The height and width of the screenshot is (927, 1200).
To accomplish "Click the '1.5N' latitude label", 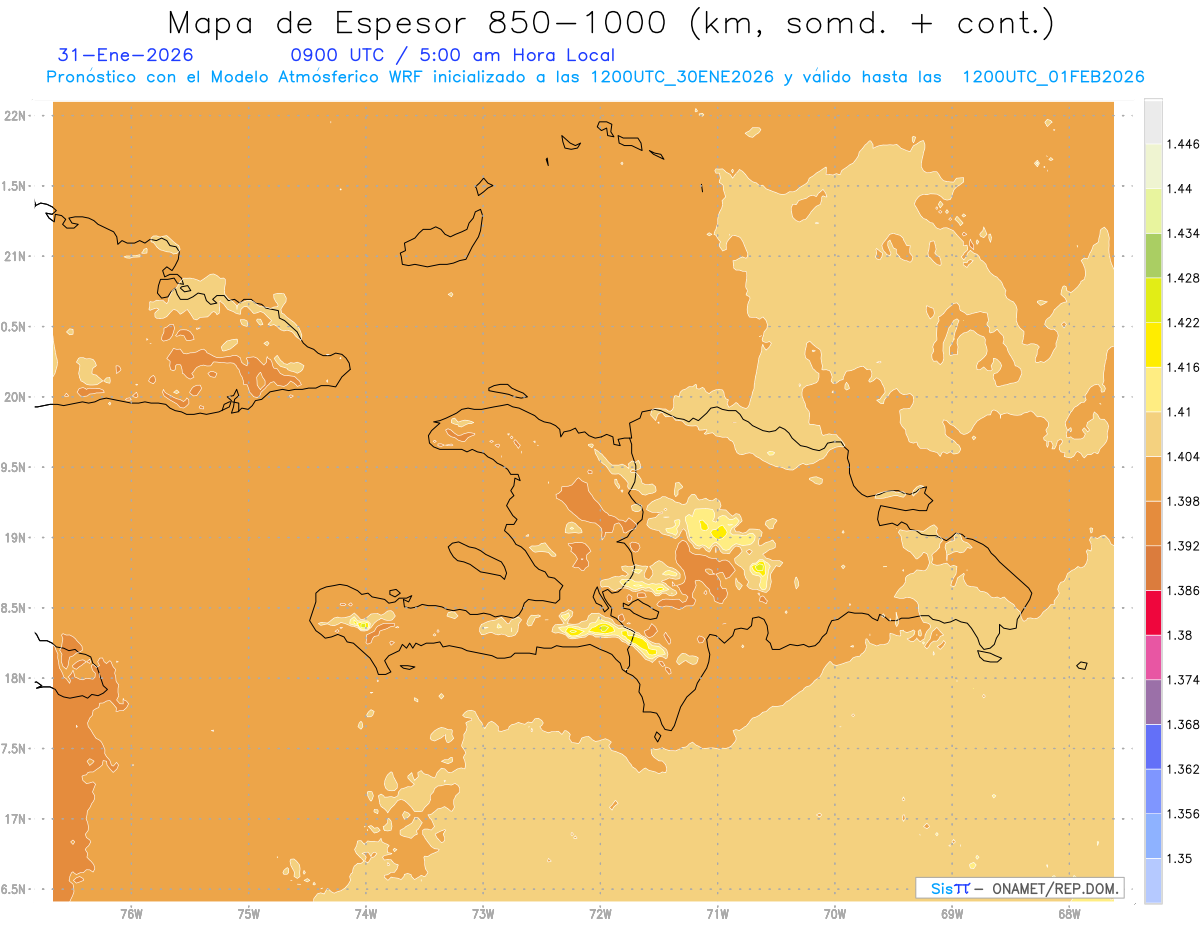I will coord(16,186).
